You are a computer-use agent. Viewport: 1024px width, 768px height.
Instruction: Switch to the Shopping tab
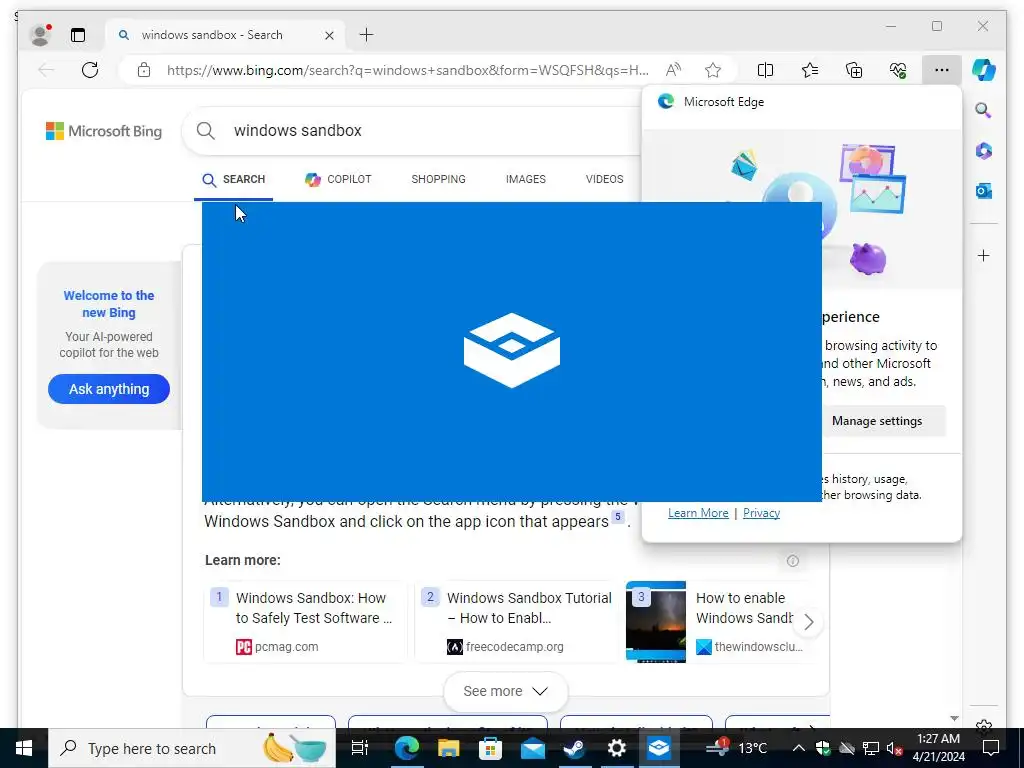coord(438,179)
